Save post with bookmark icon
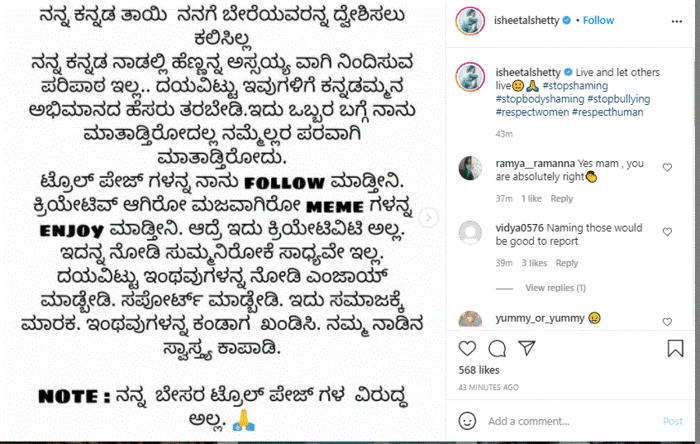The height and width of the screenshot is (444, 700). [675, 349]
